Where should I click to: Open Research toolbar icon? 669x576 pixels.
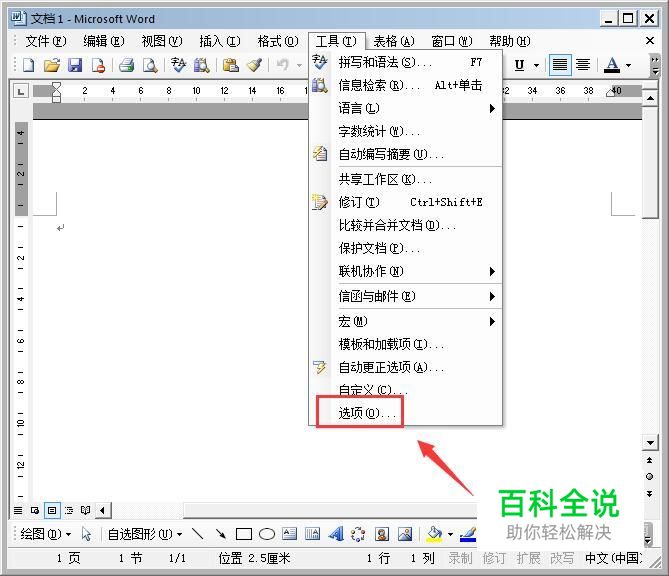[201, 65]
